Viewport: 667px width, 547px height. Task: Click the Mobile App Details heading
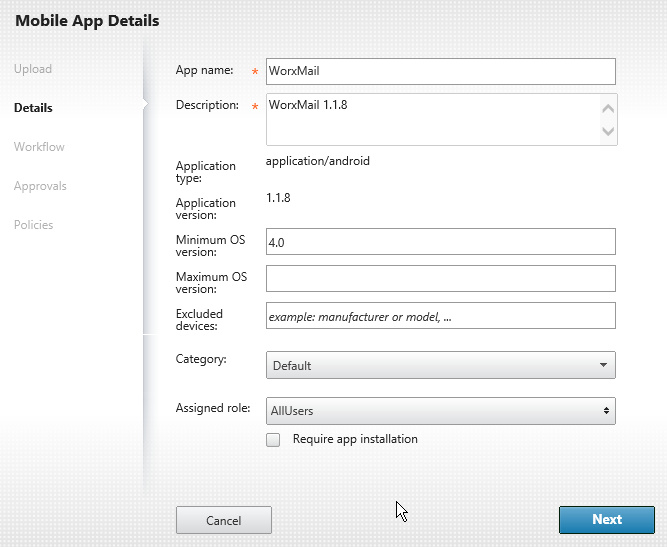tap(87, 19)
